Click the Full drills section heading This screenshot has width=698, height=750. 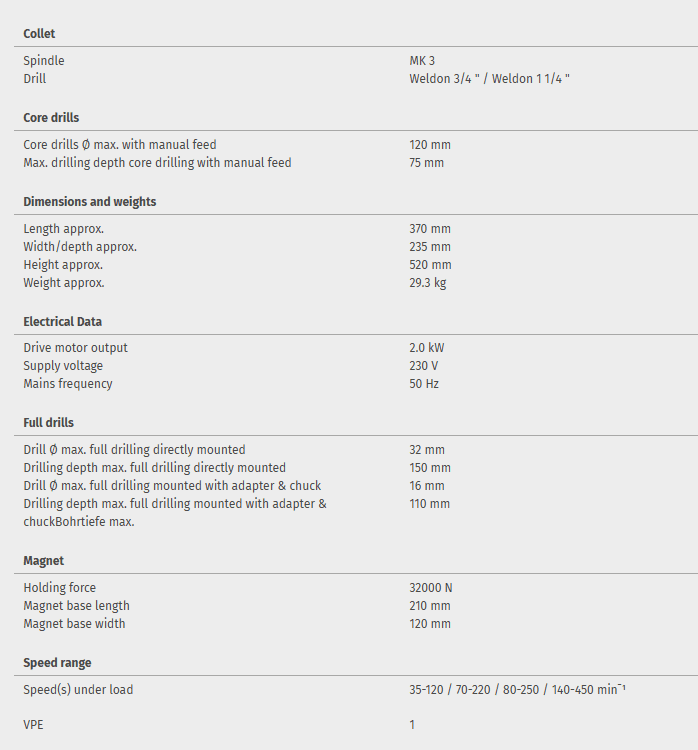point(49,423)
